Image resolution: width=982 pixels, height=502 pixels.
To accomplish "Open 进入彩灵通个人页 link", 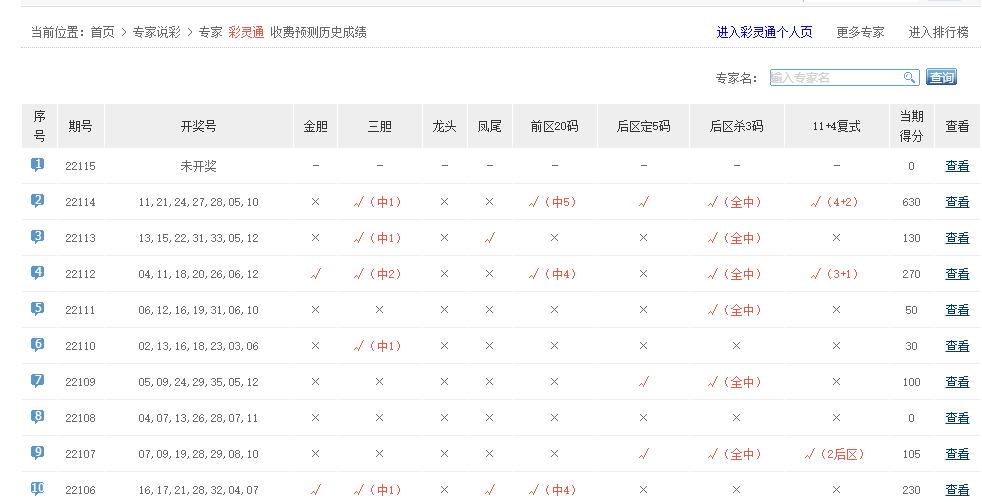I will (766, 32).
